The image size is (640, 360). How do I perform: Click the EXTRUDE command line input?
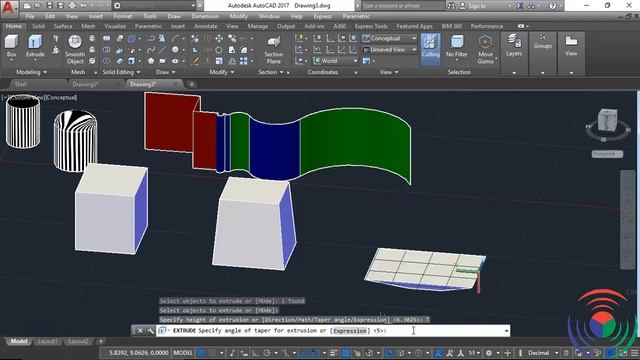click(x=334, y=331)
